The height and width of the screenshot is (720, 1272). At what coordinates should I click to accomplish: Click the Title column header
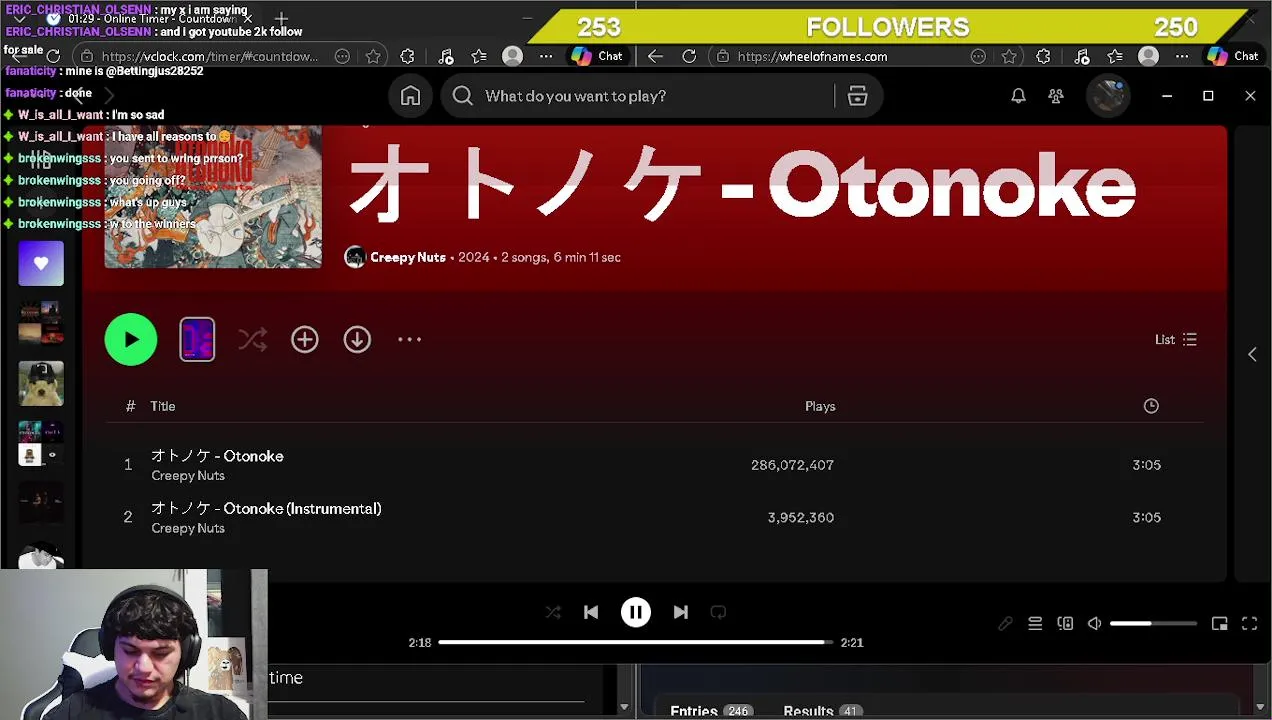(x=163, y=406)
